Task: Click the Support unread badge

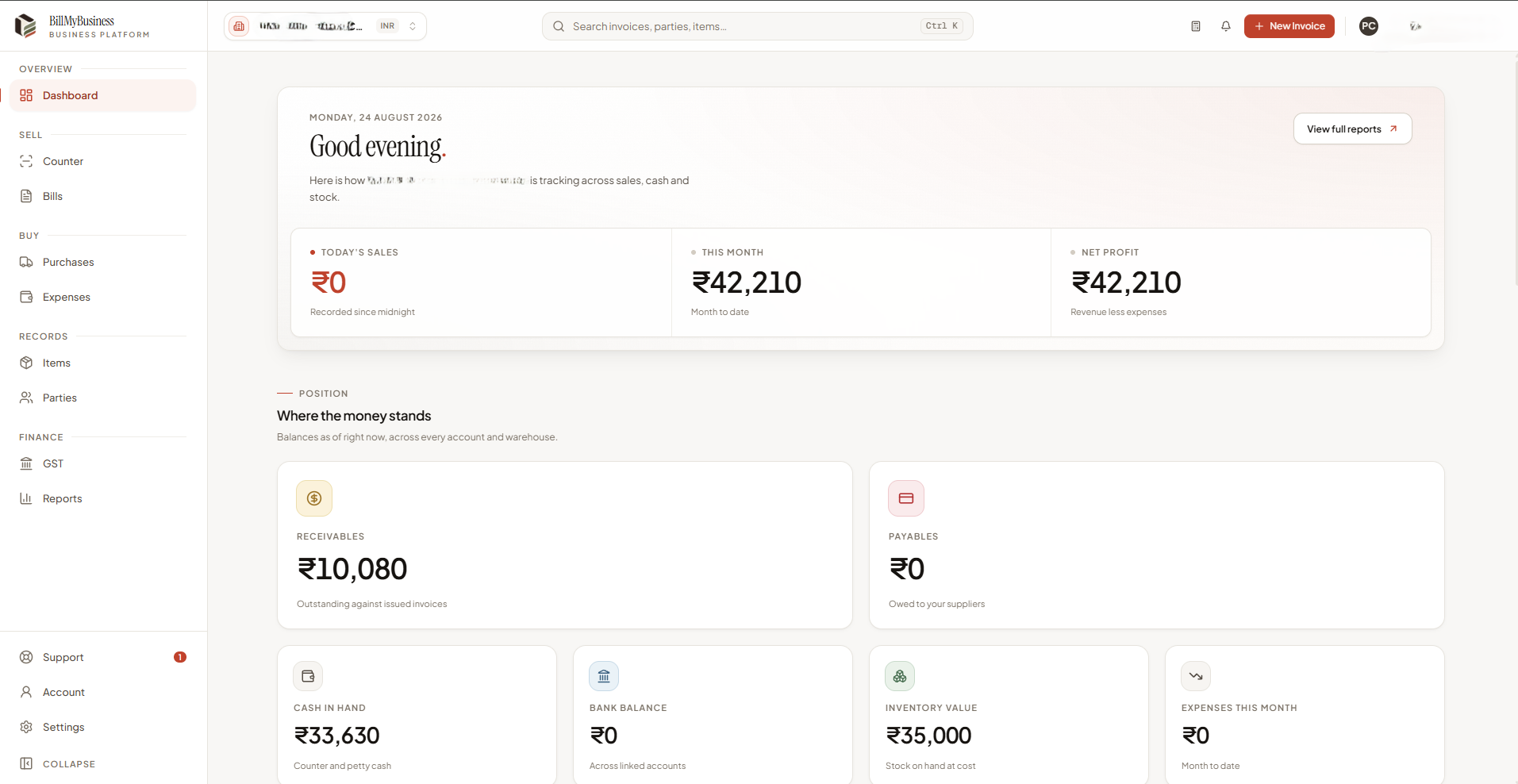Action: pyautogui.click(x=180, y=657)
